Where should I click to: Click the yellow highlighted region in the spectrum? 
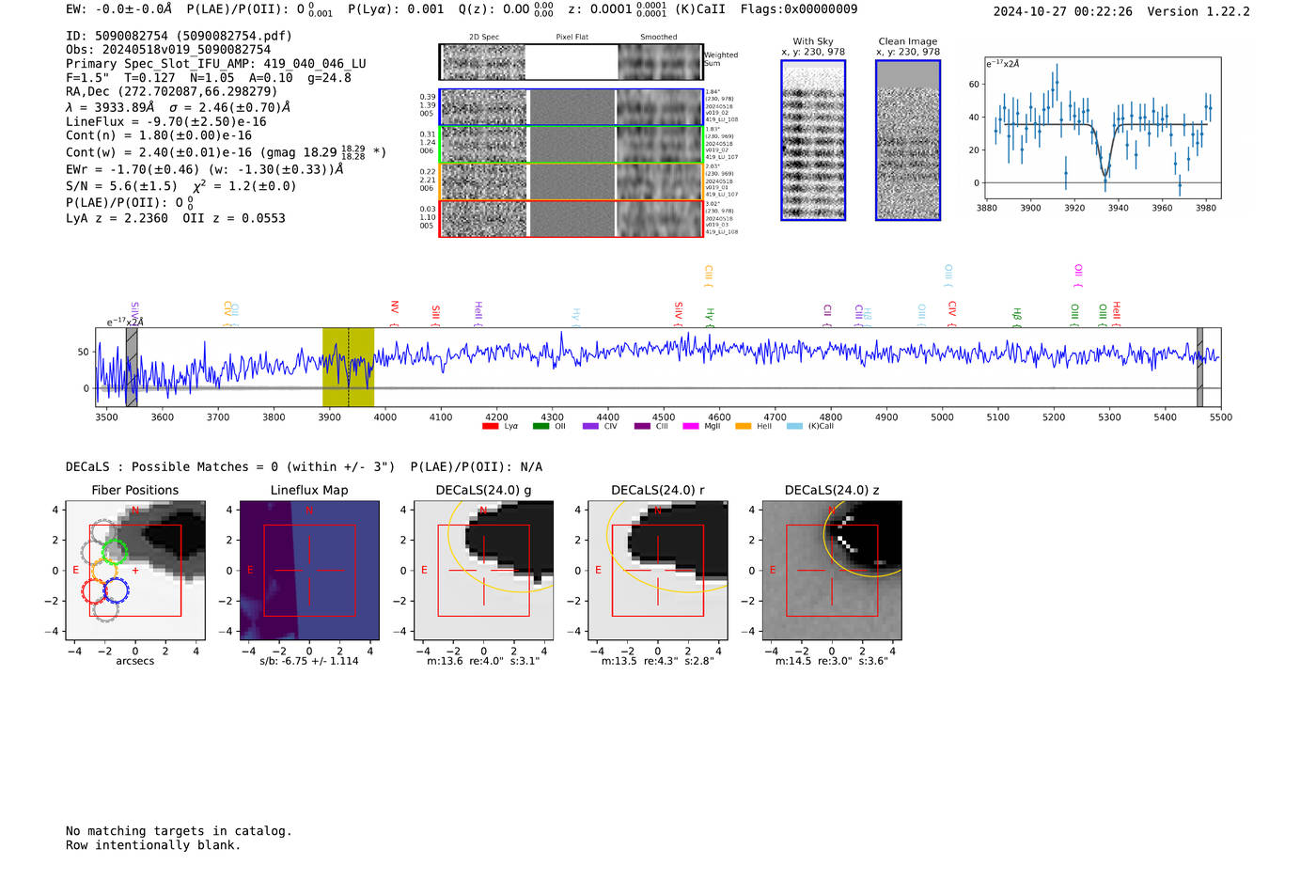(x=348, y=367)
